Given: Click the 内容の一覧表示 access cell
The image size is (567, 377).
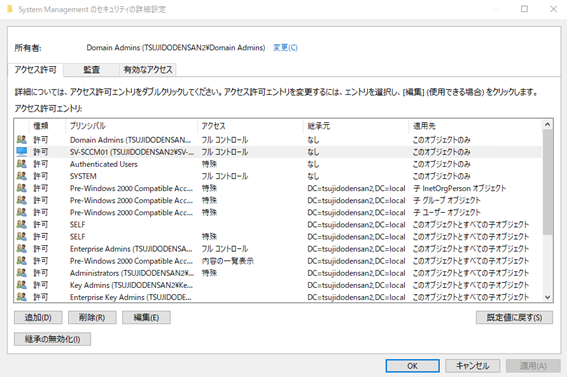Looking at the screenshot, I should click(x=227, y=261).
